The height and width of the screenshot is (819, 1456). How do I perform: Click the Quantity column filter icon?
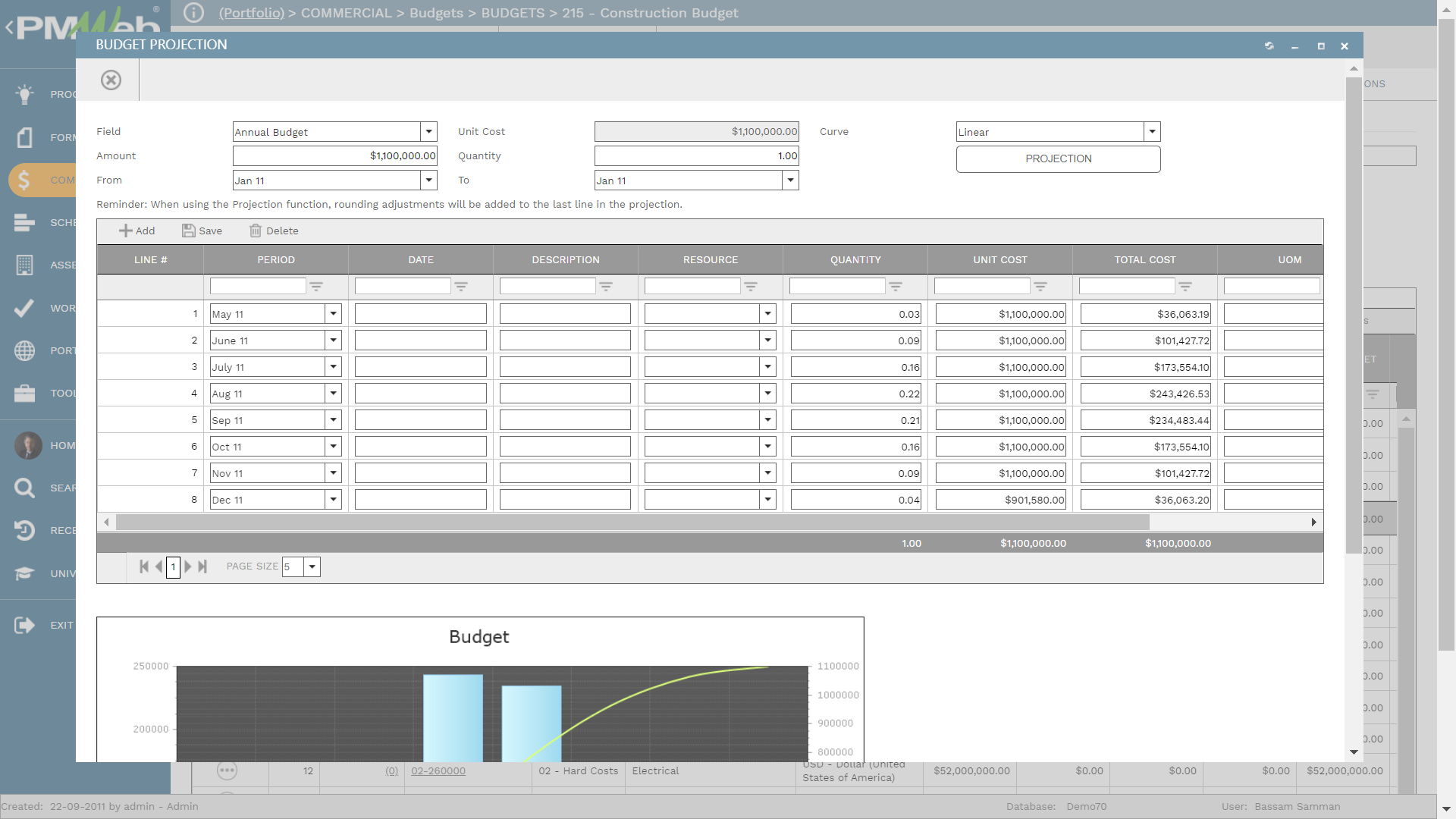pyautogui.click(x=896, y=287)
